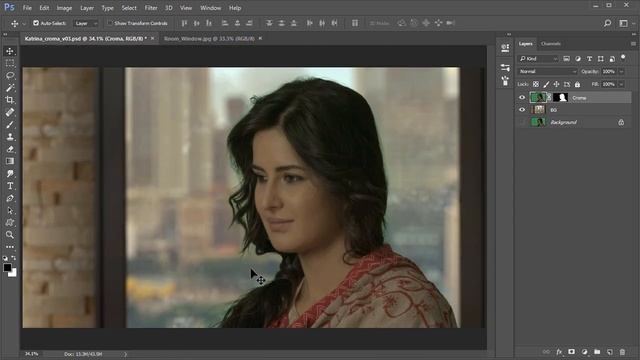The image size is (640, 360).
Task: Create new adjustment layer icon
Action: coord(584,351)
